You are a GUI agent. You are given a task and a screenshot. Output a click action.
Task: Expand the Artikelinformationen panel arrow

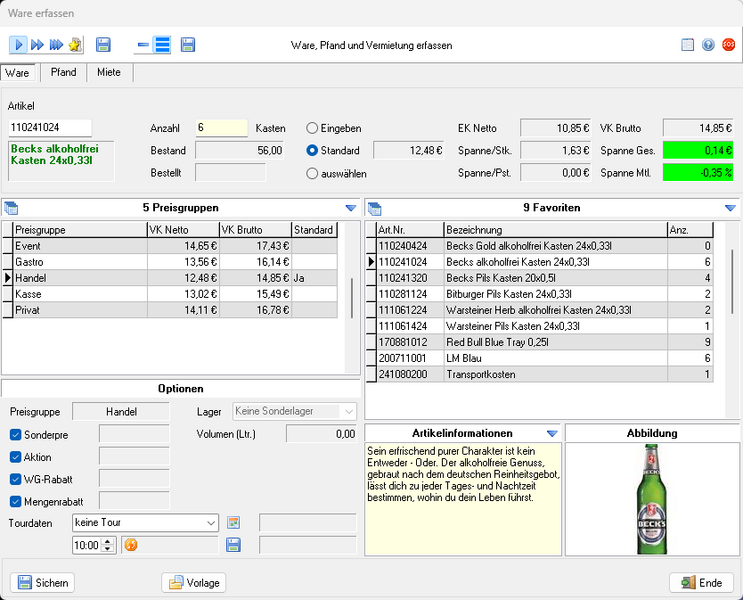click(552, 433)
